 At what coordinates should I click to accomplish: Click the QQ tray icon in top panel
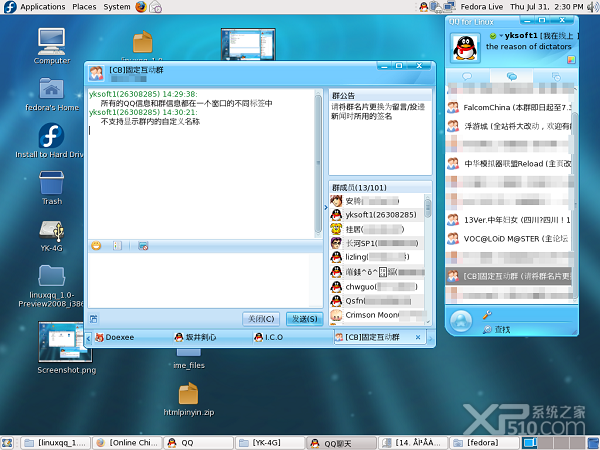coord(423,7)
